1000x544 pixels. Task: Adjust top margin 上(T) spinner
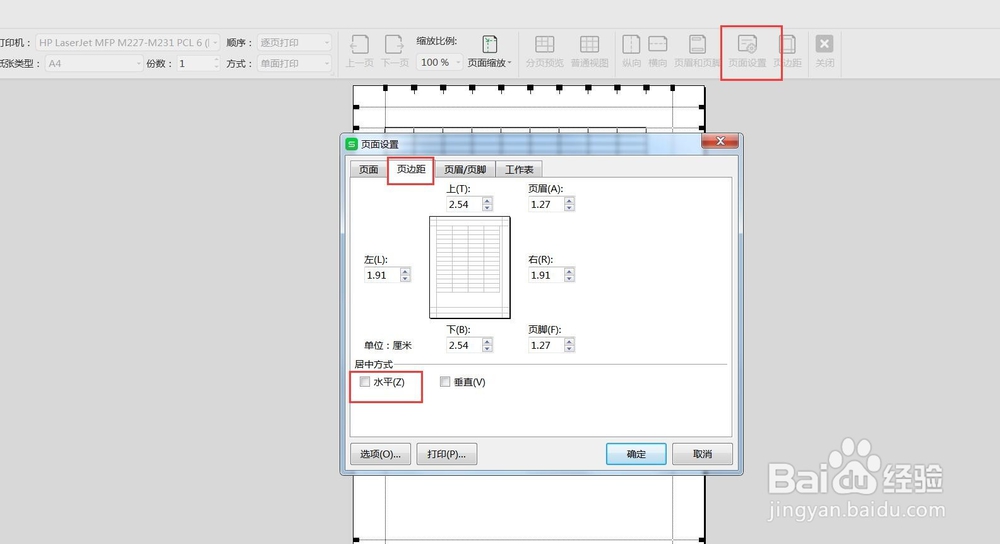pyautogui.click(x=487, y=204)
